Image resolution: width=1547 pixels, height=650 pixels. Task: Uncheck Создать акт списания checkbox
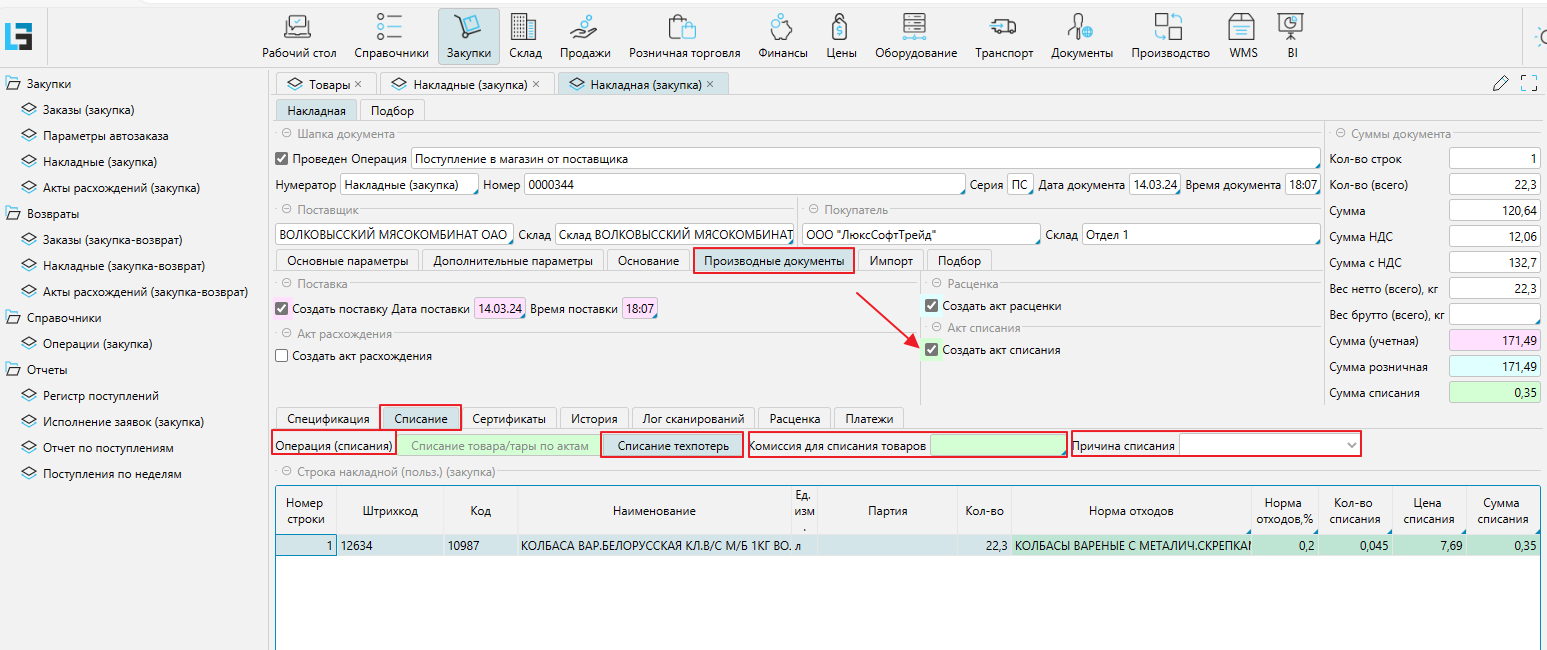point(932,350)
